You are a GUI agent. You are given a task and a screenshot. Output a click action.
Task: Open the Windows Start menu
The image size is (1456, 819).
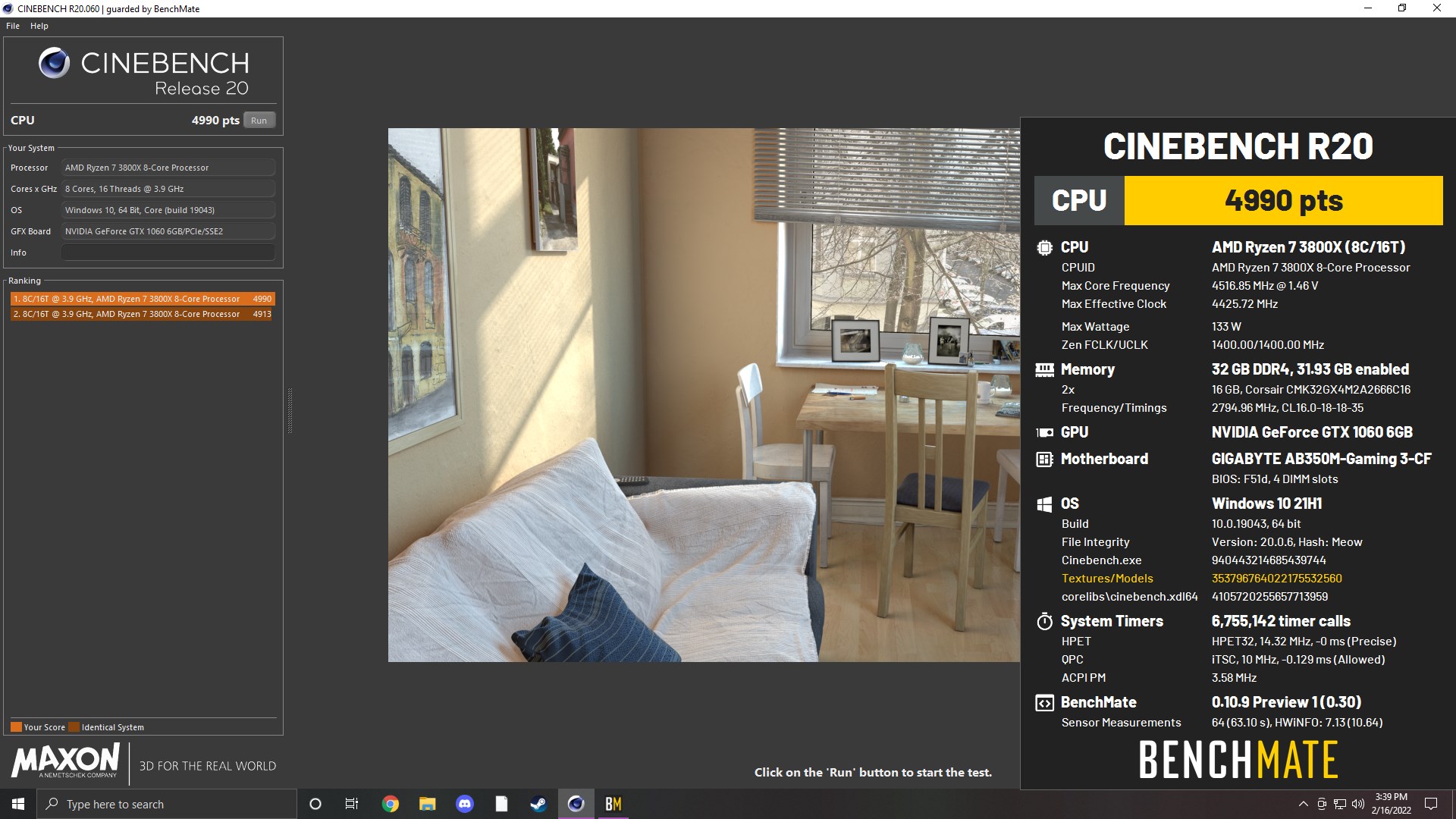point(18,804)
